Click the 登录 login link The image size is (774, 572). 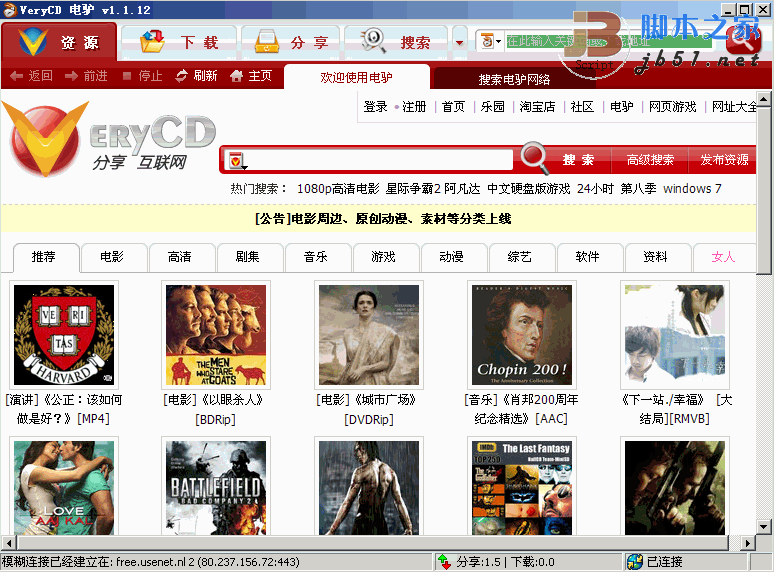pos(375,107)
